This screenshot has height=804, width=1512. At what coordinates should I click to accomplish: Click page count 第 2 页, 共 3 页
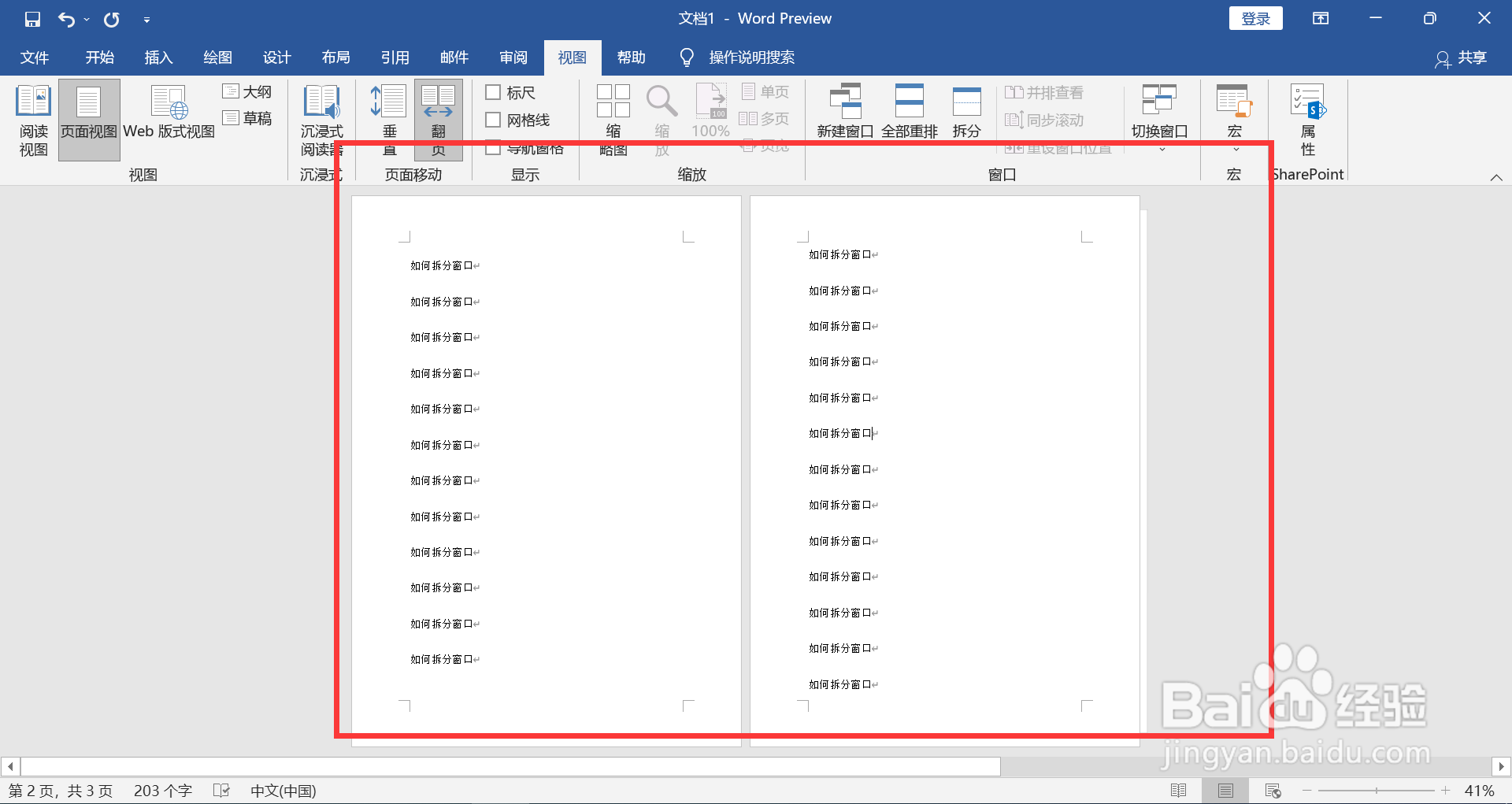click(61, 791)
